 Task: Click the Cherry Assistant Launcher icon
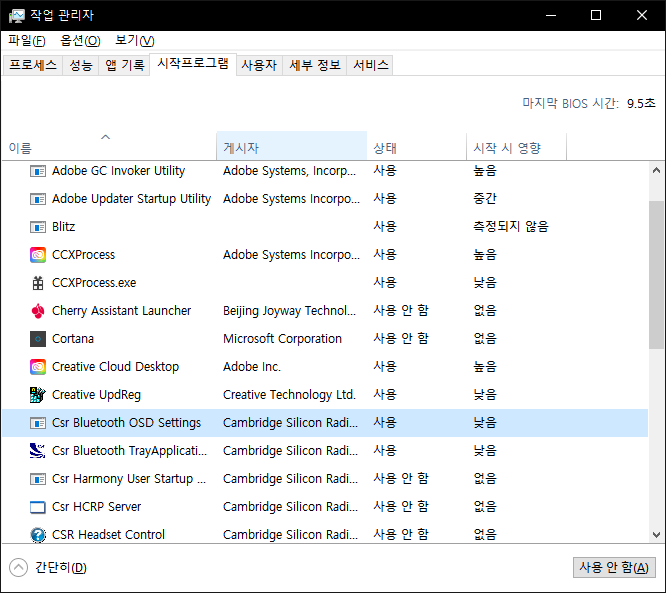coord(38,311)
